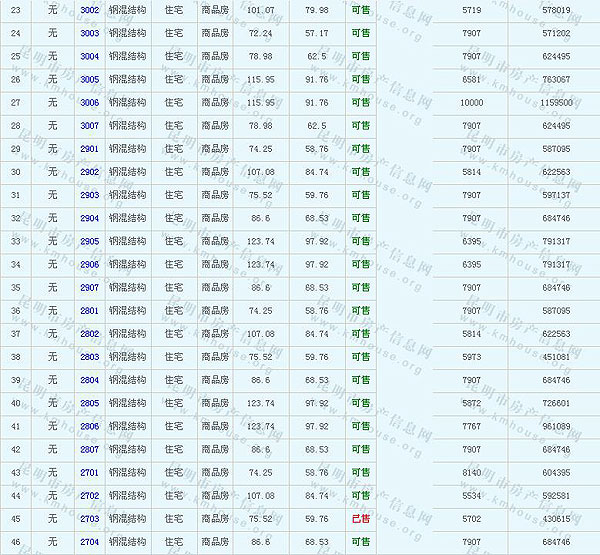Viewport: 600px width, 555px height.
Task: Select room 3006 link
Action: pos(89,103)
